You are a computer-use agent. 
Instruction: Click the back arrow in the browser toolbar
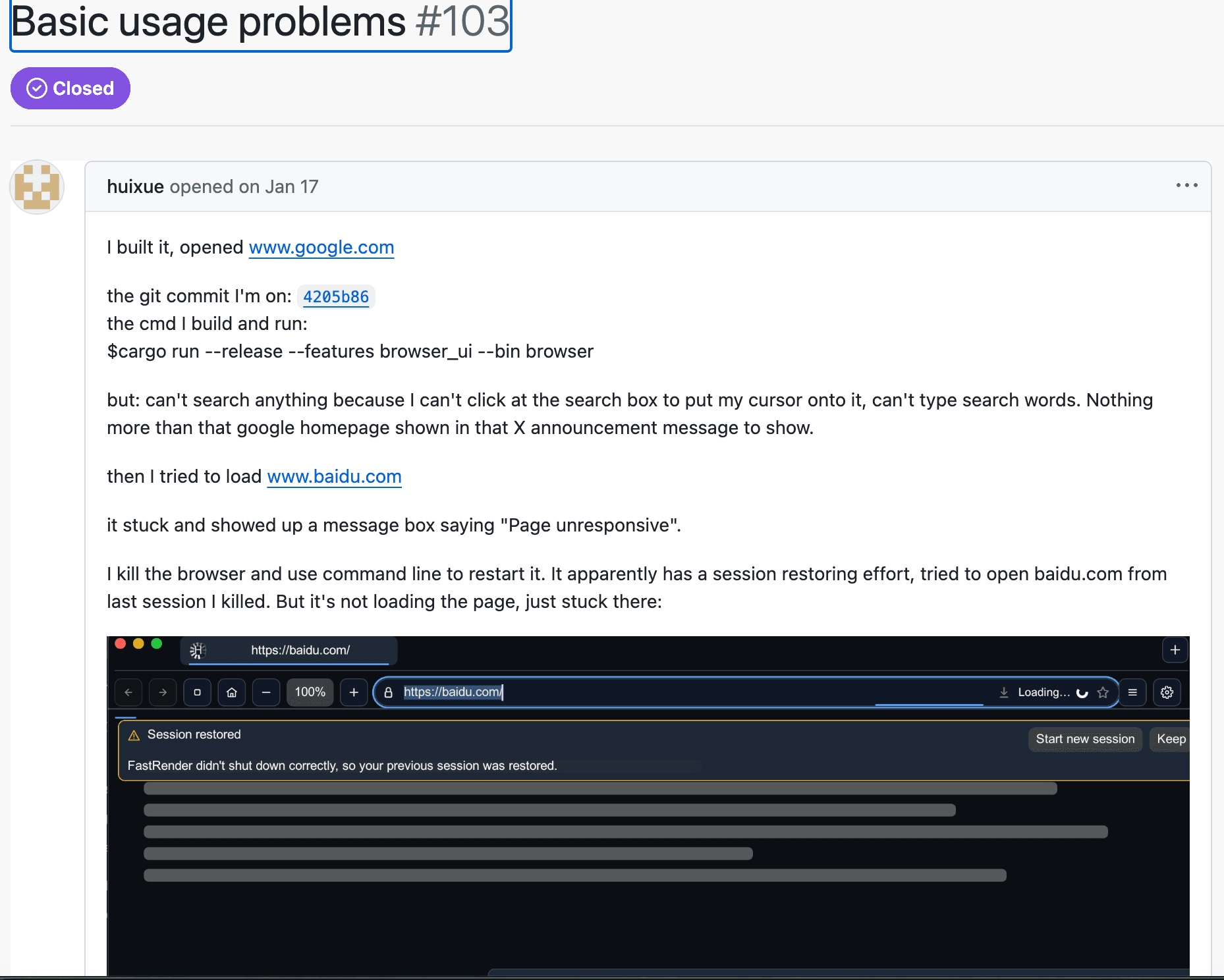click(128, 692)
